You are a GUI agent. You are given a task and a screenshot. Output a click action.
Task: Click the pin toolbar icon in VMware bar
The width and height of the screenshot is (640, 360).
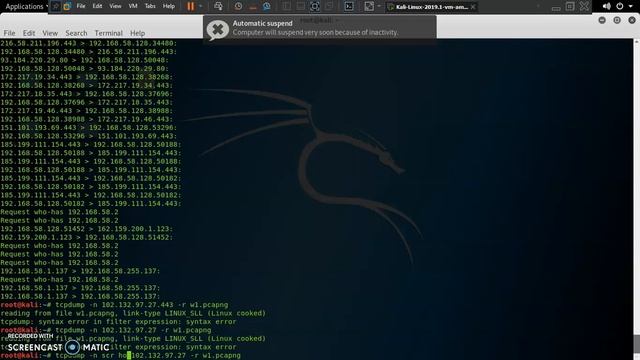coord(56,6)
